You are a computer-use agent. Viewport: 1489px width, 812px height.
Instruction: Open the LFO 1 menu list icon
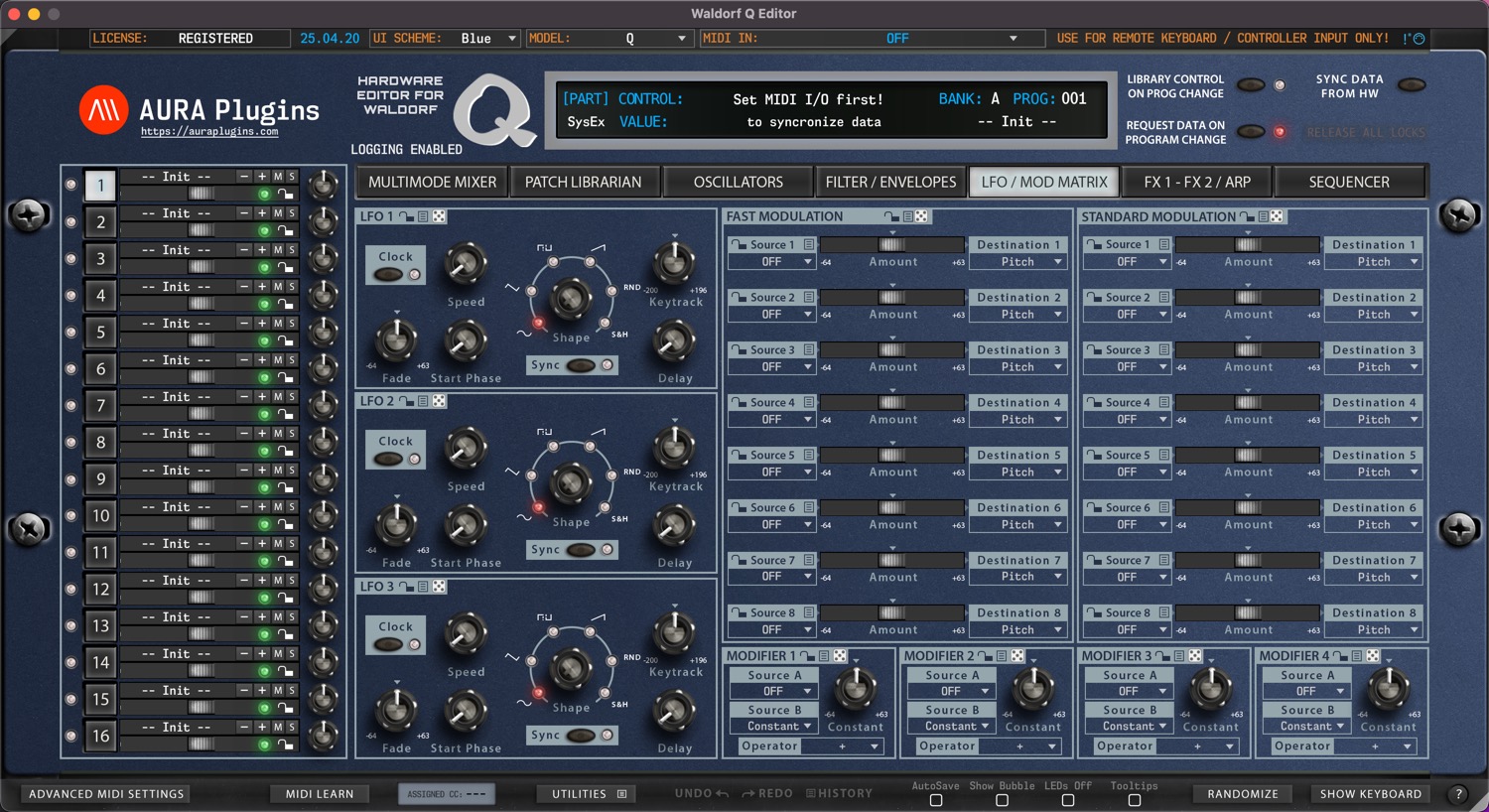tap(423, 216)
